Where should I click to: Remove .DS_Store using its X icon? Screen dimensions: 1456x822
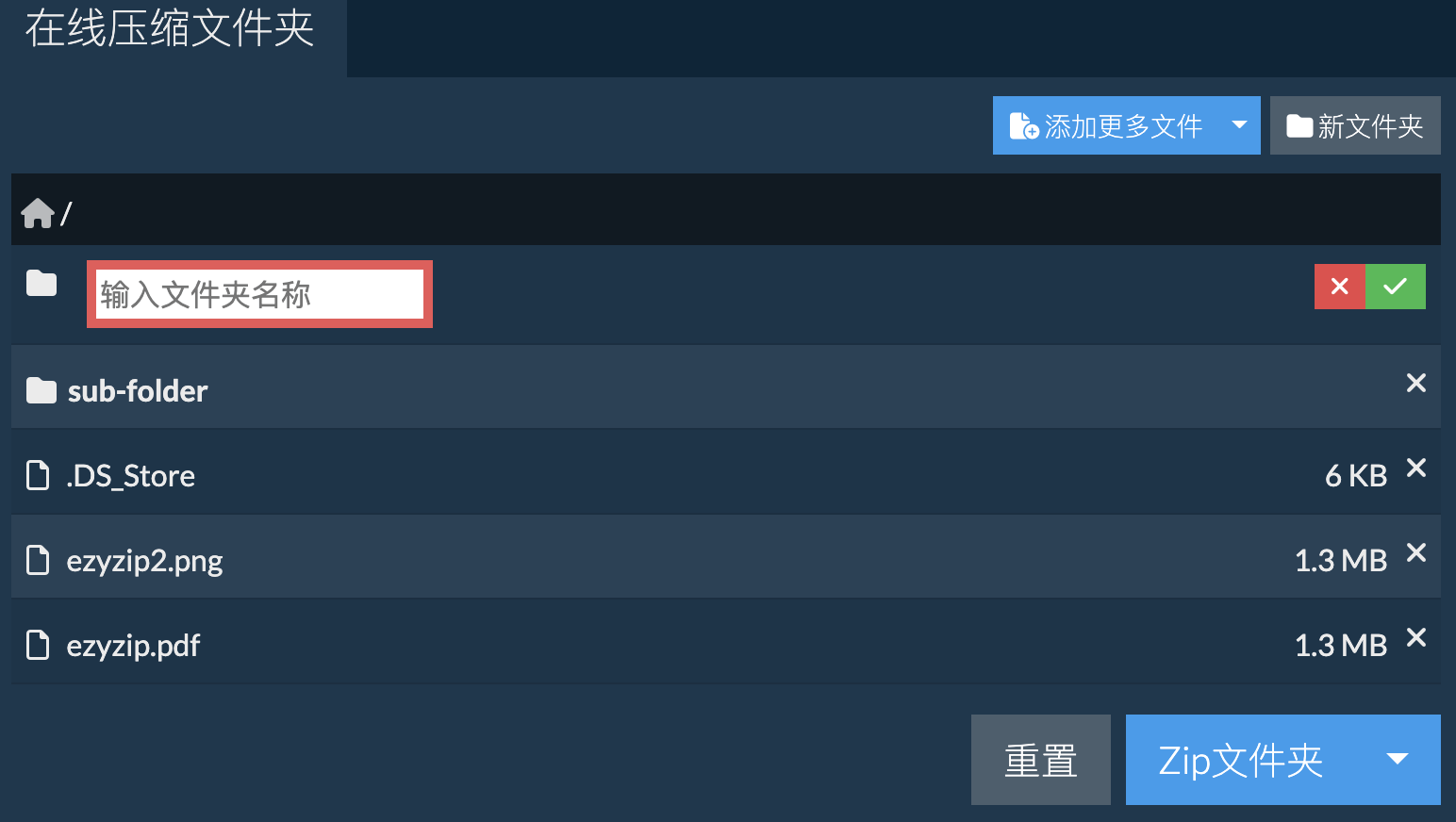point(1415,468)
